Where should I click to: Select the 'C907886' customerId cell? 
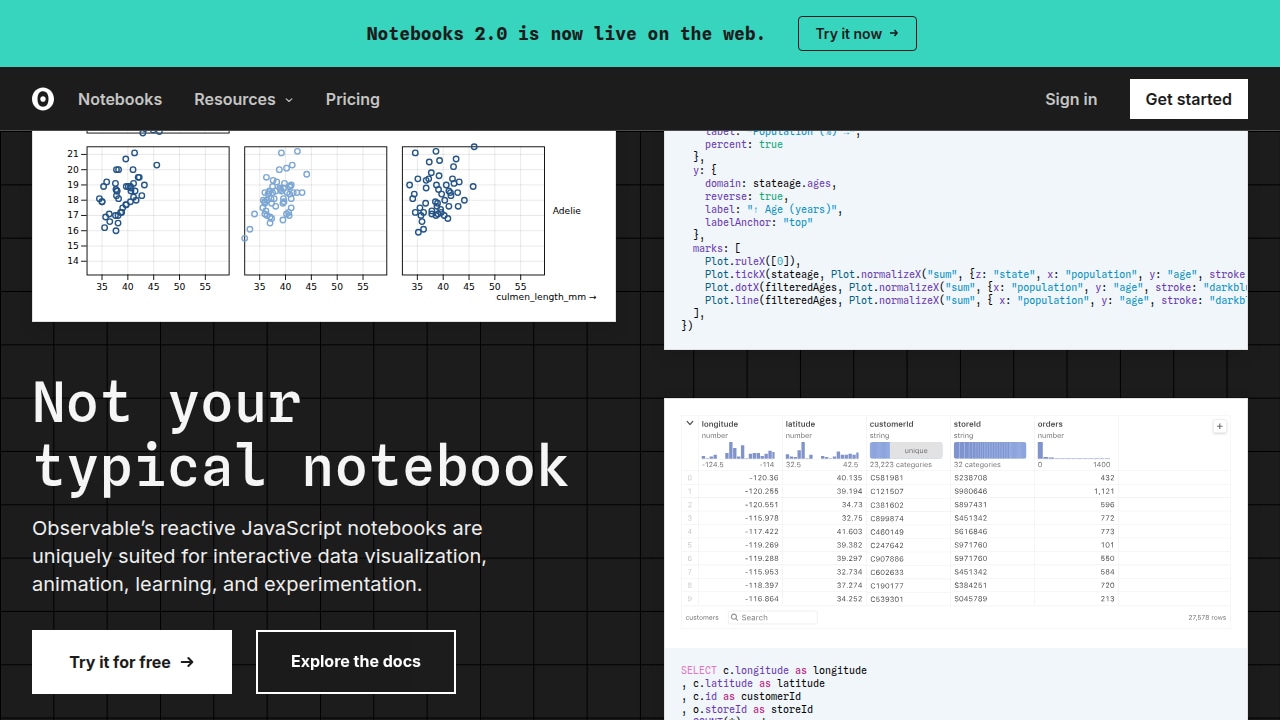pos(886,558)
